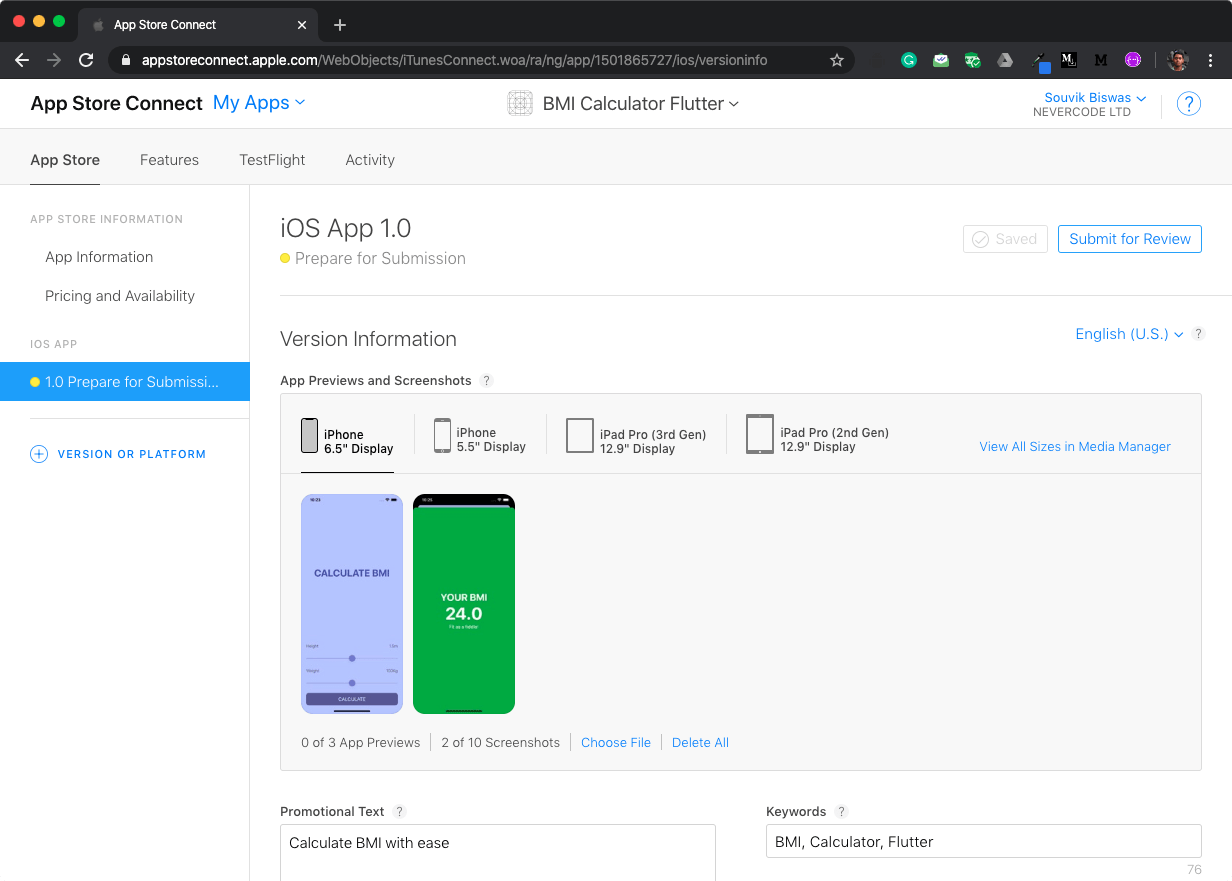The image size is (1232, 881).
Task: Click the '2 of 10 Screenshots' text
Action: tap(501, 743)
